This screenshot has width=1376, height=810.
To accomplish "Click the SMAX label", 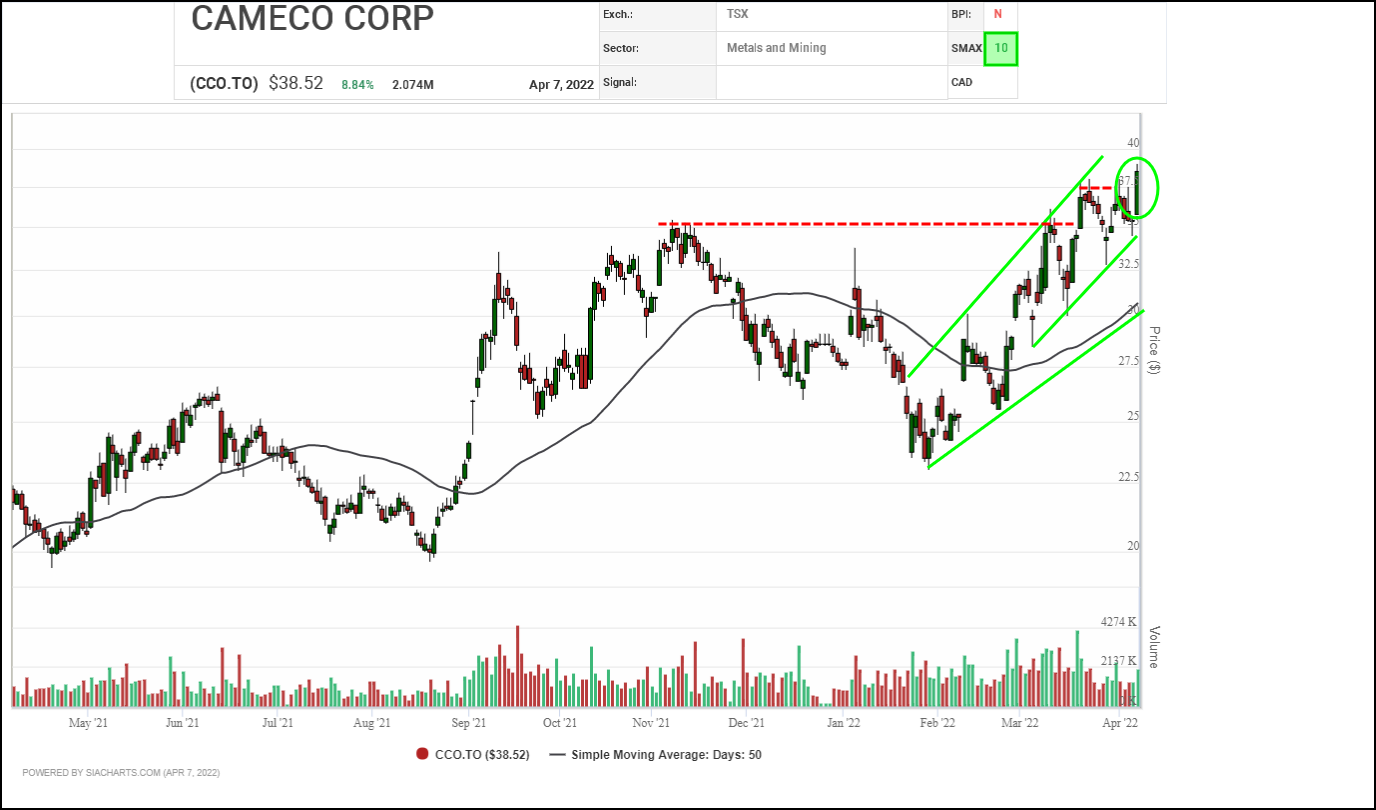I will [967, 48].
